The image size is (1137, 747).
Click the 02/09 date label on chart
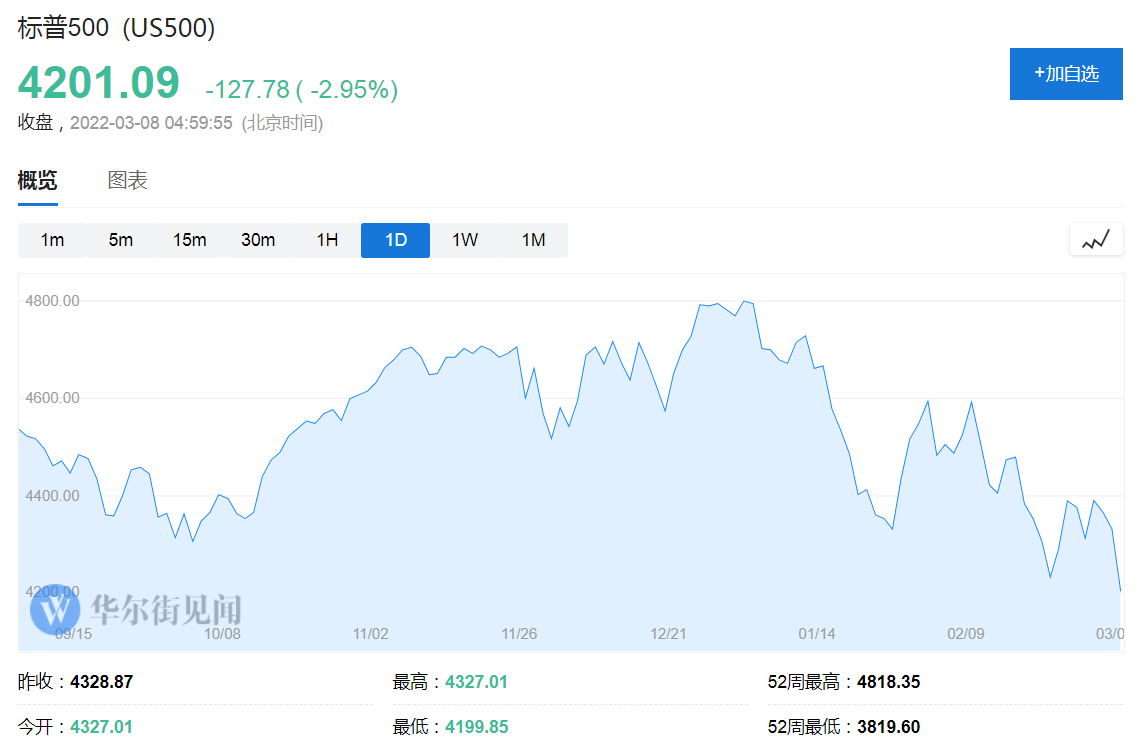(x=966, y=634)
